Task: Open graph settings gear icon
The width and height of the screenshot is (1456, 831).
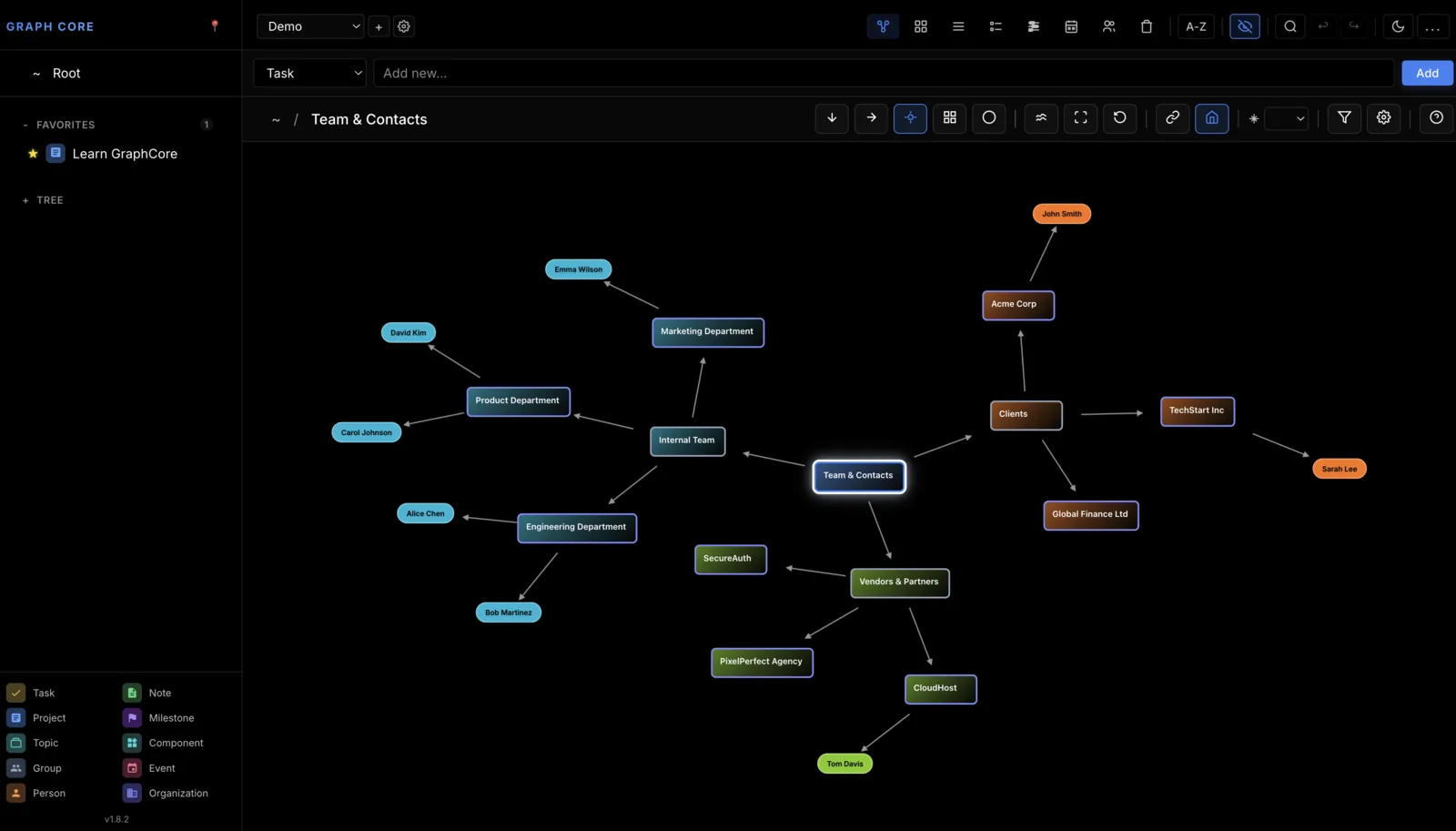Action: coord(1383,117)
